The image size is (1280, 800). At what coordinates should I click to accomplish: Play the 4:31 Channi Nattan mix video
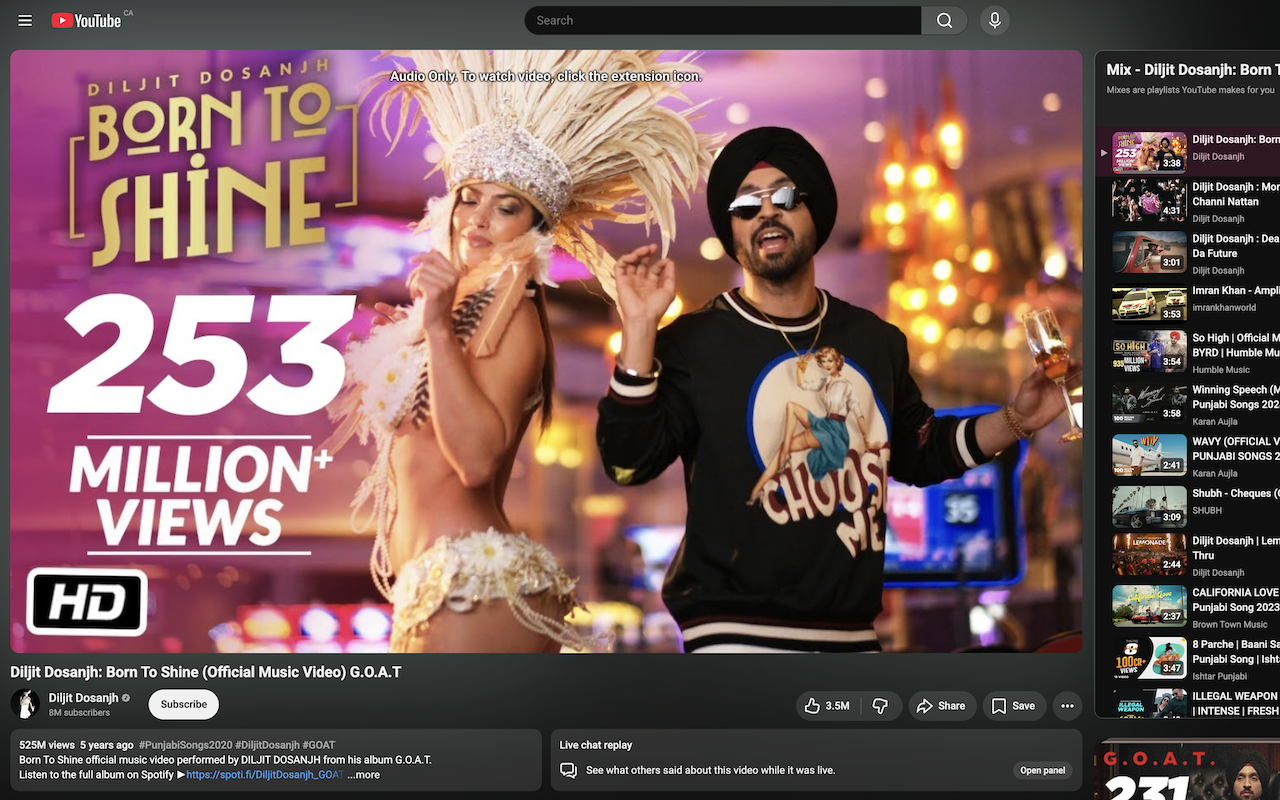point(1149,200)
